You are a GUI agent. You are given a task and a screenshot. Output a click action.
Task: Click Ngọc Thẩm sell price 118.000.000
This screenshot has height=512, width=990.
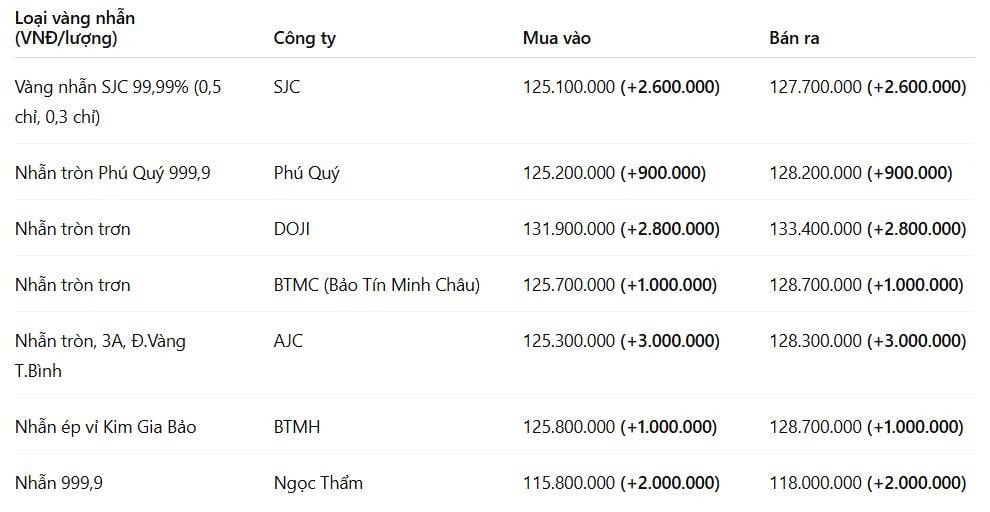pyautogui.click(x=815, y=483)
